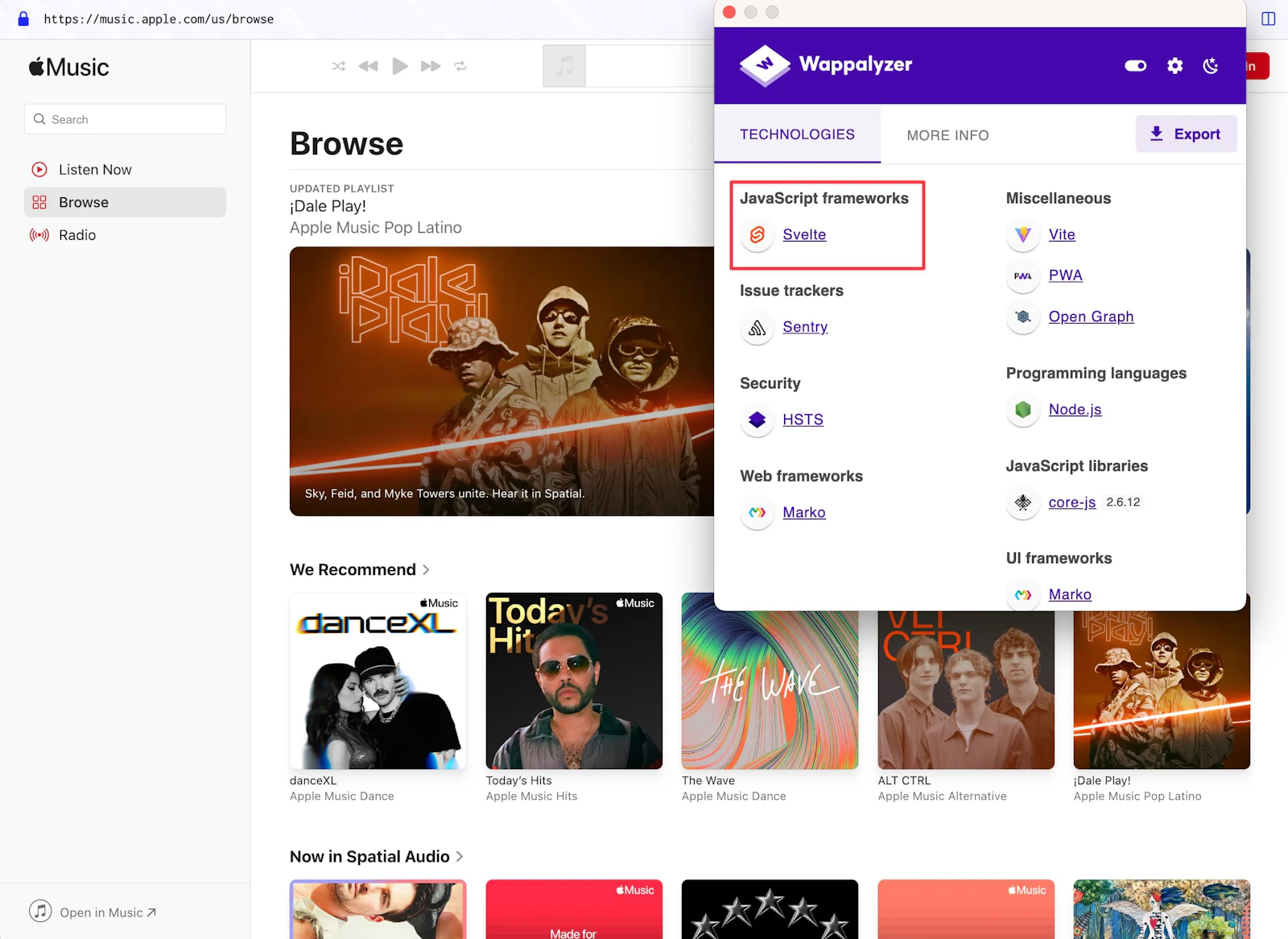Open Wappalyzer settings gear icon

click(1174, 66)
